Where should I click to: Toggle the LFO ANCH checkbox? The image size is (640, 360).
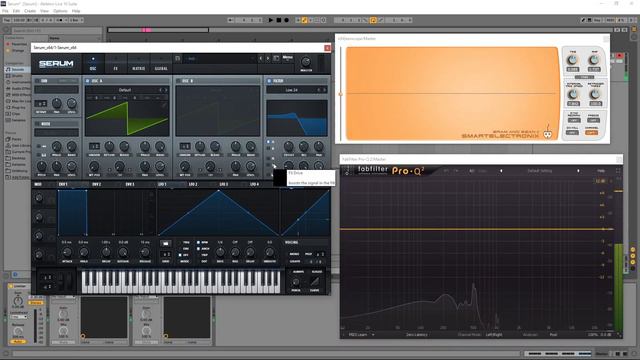coord(198,249)
